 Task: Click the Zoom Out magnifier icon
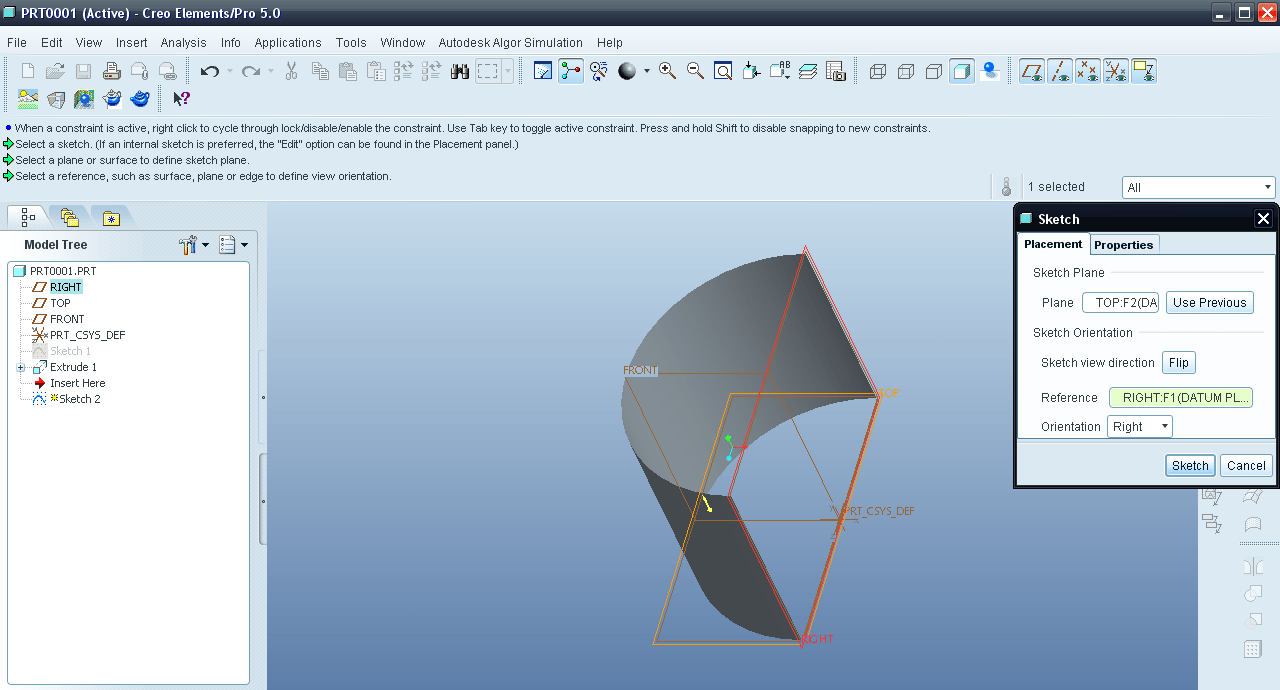point(695,71)
